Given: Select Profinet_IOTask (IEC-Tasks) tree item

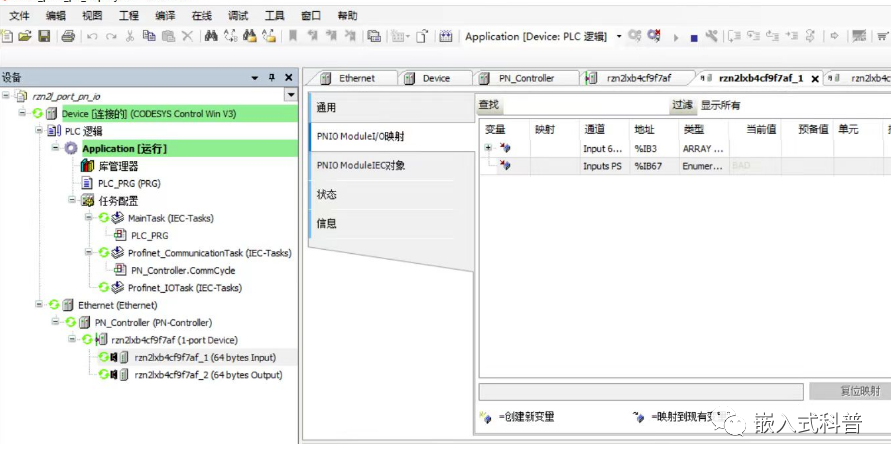Looking at the screenshot, I should [185, 288].
